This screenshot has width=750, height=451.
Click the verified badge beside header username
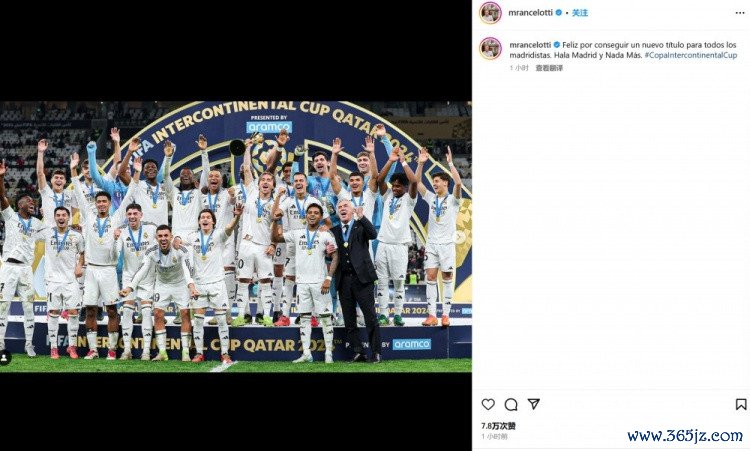559,13
